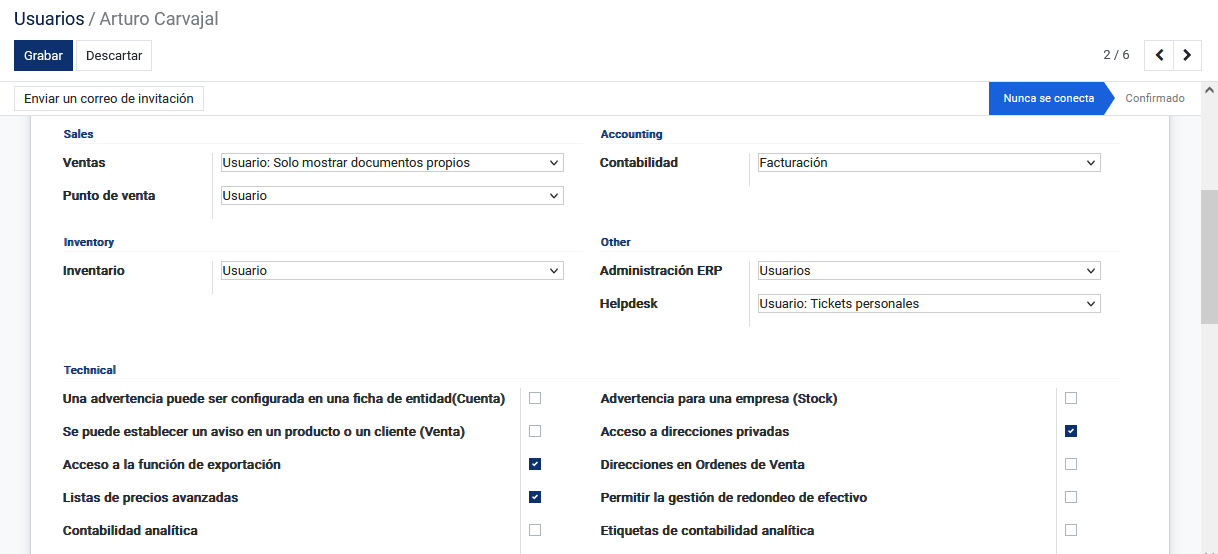The width and height of the screenshot is (1218, 554).
Task: Click the Punto de venta field label
Action: point(109,196)
